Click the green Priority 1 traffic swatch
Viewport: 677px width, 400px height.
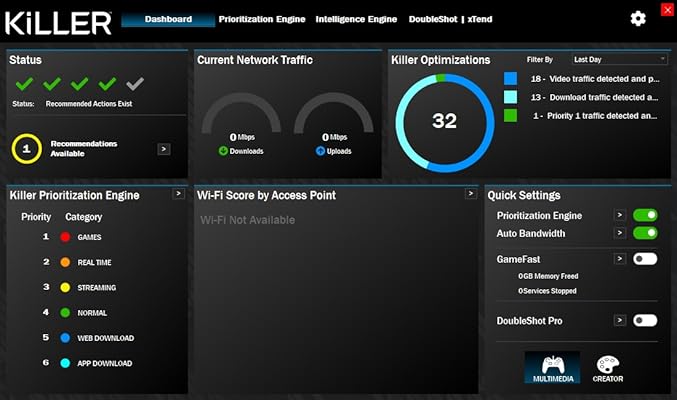click(510, 115)
